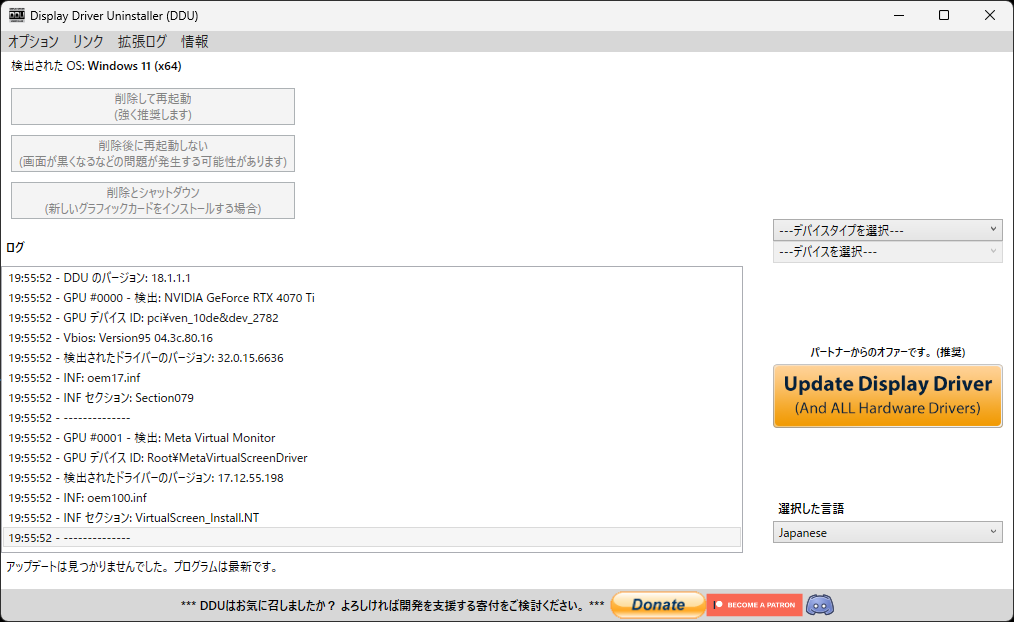Select log row INF: oem100.inf

pos(372,499)
